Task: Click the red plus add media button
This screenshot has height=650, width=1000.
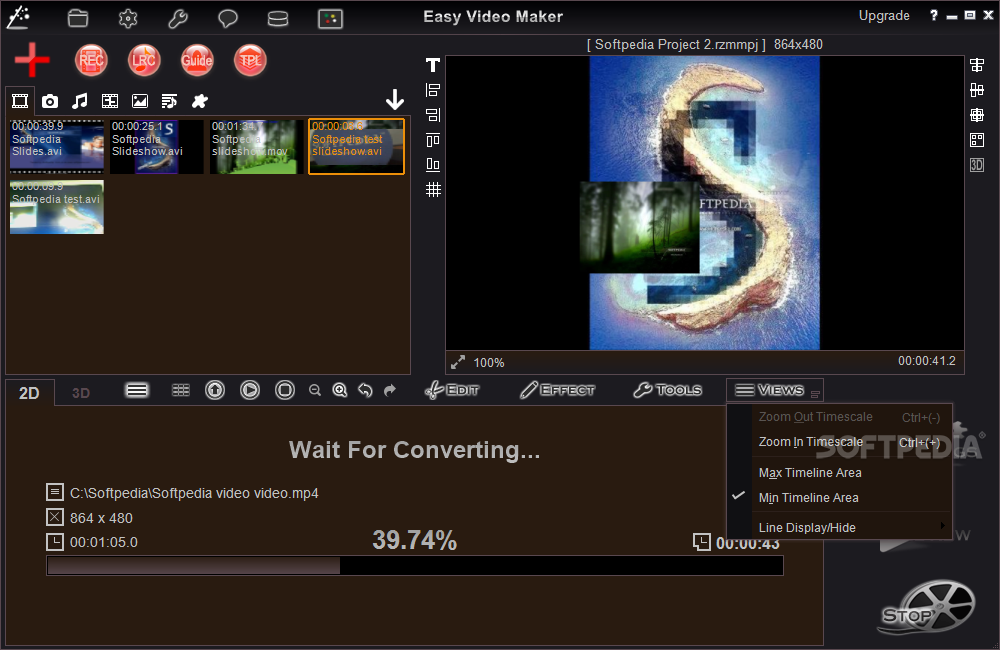Action: pos(32,60)
